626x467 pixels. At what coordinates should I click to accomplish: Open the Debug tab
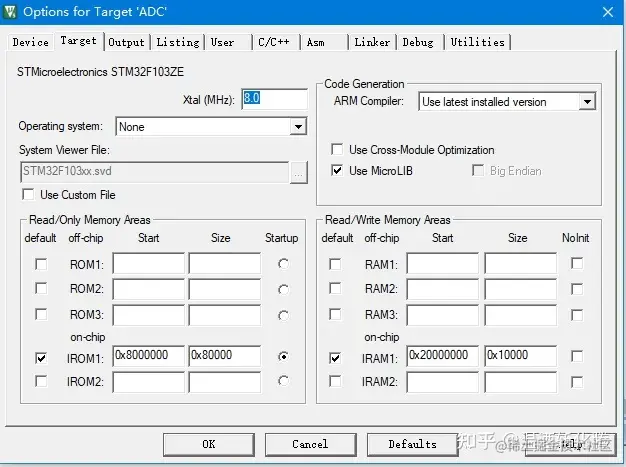coord(418,42)
